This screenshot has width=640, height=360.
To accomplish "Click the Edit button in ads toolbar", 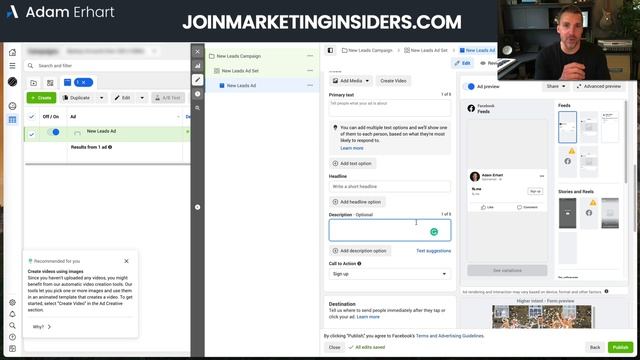I will [x=122, y=98].
